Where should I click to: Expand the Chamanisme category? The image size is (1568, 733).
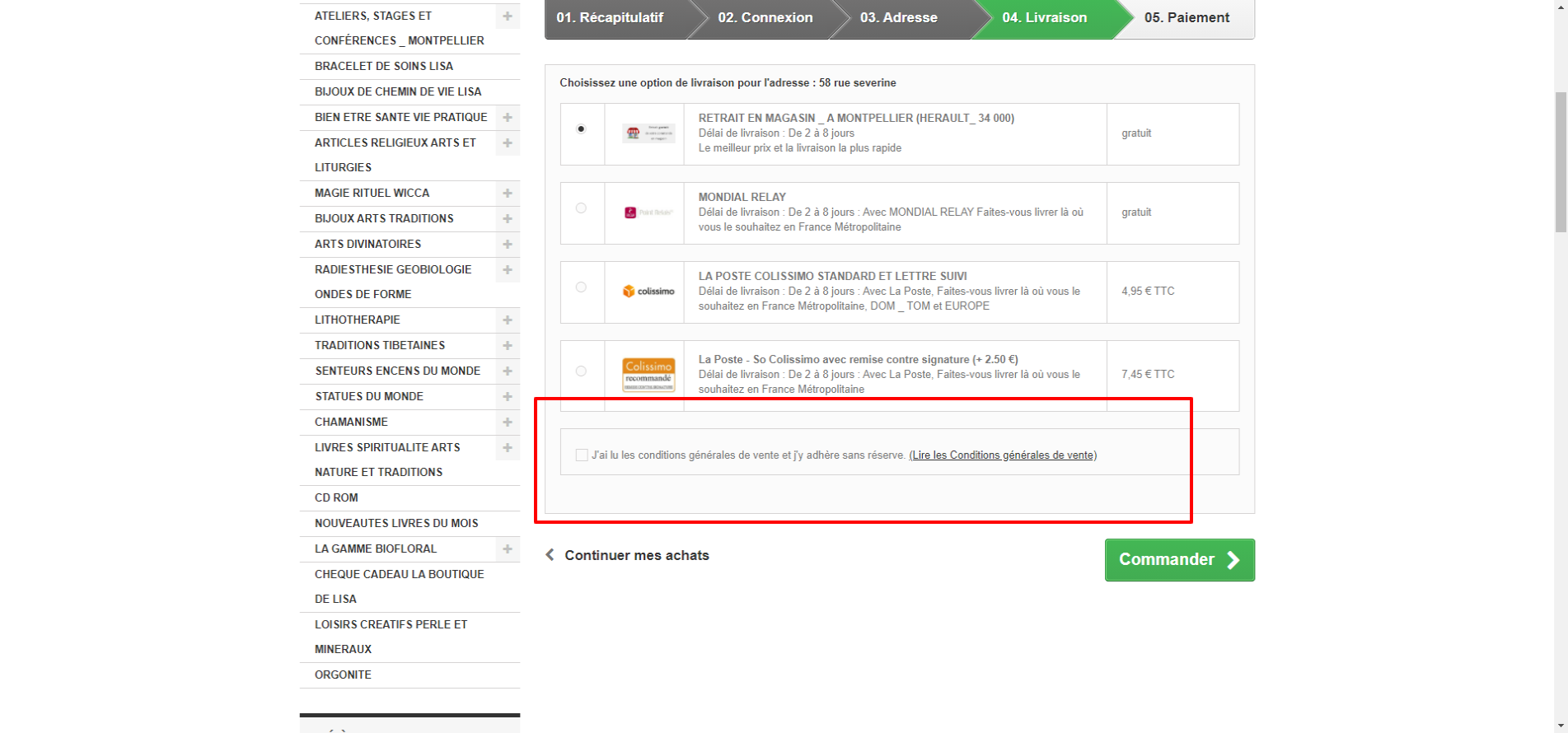[x=508, y=423]
